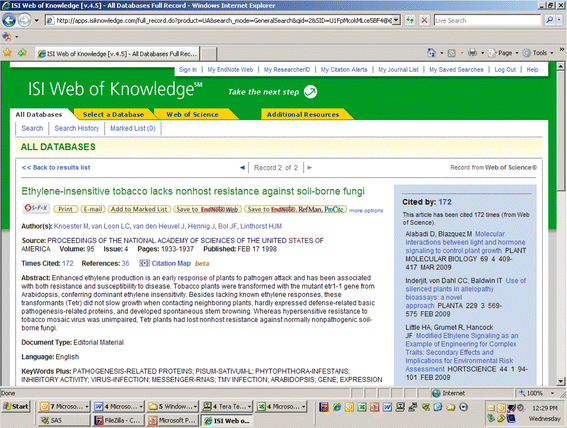Viewport: 567px width, 428px height.
Task: Click the browser Forward arrow button
Action: click(25, 20)
